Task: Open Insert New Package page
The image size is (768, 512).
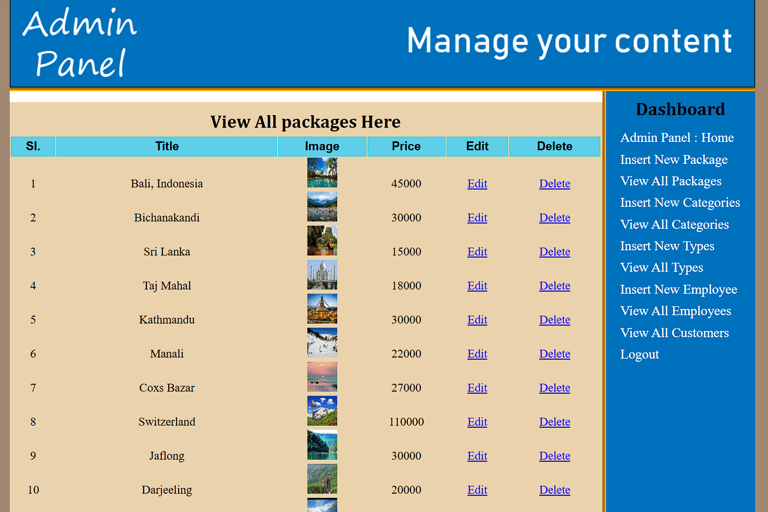Action: [x=673, y=160]
